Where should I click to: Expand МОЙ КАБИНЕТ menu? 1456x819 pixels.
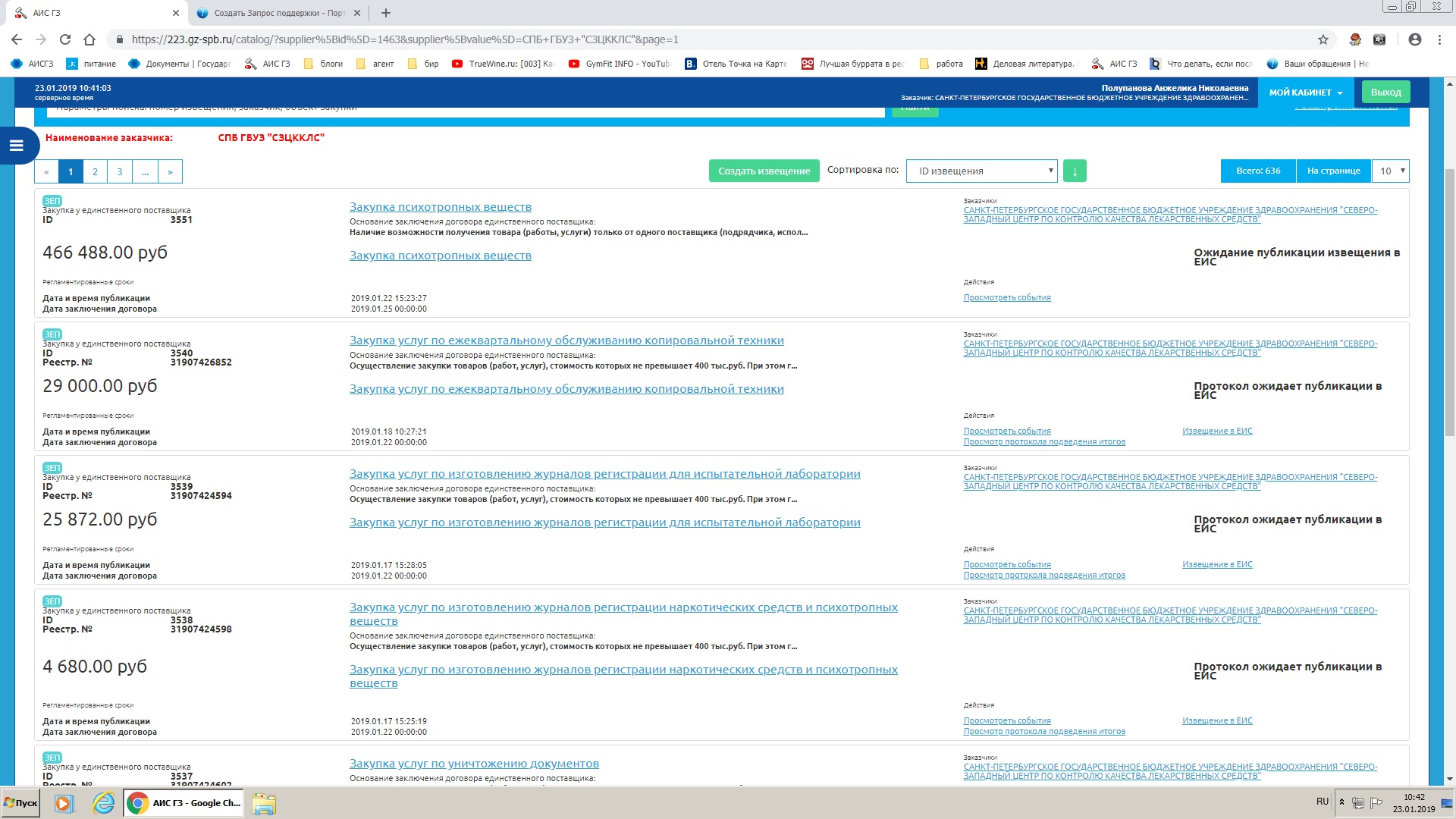click(1306, 93)
